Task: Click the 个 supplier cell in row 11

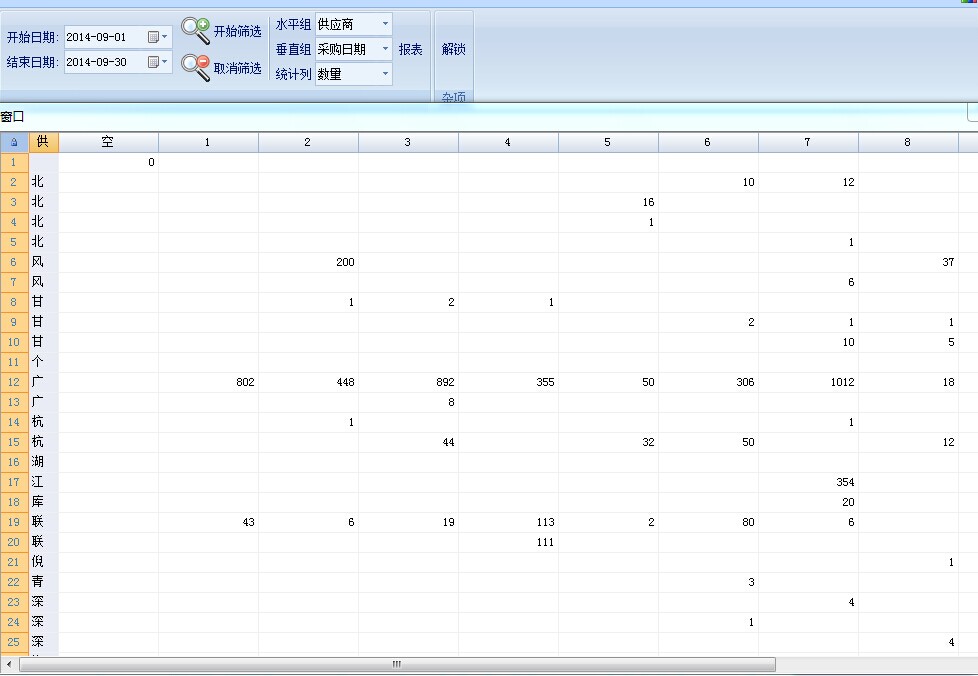Action: pos(43,362)
